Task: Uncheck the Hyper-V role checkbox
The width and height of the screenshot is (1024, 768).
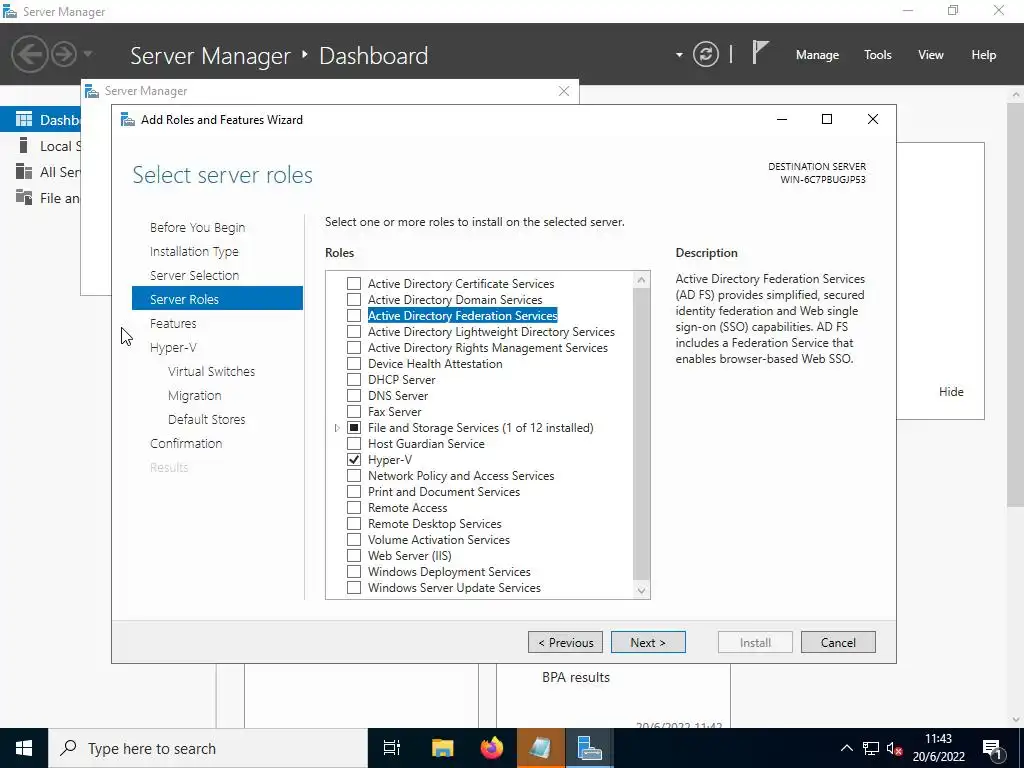Action: (354, 460)
